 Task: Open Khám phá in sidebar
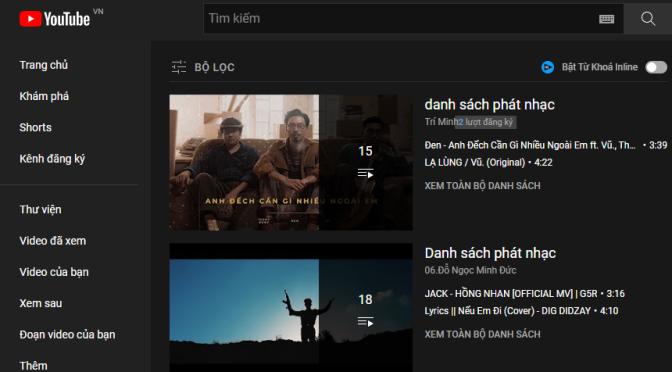point(44,96)
